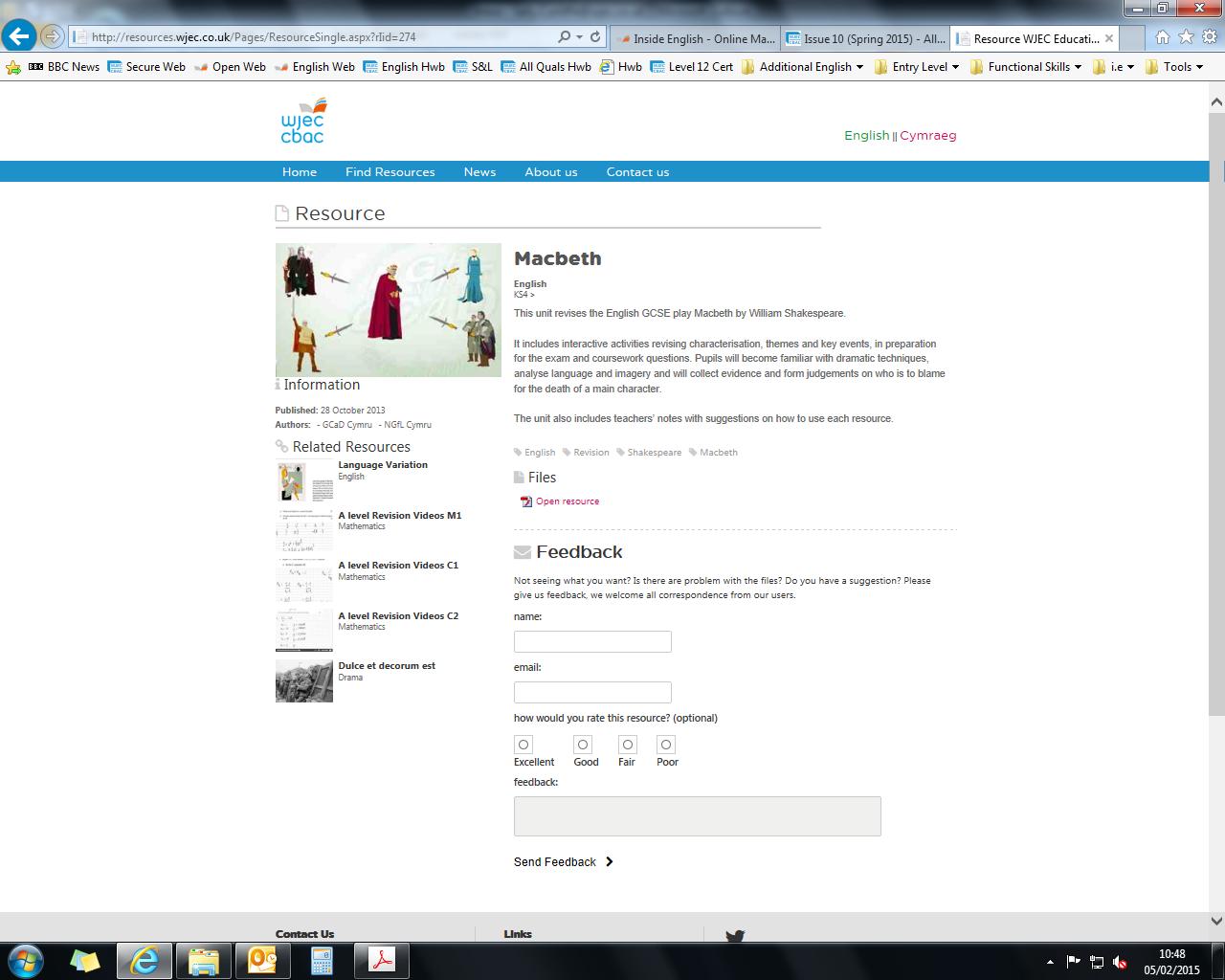1225x980 pixels.
Task: Click the feedback text area
Action: click(x=698, y=816)
